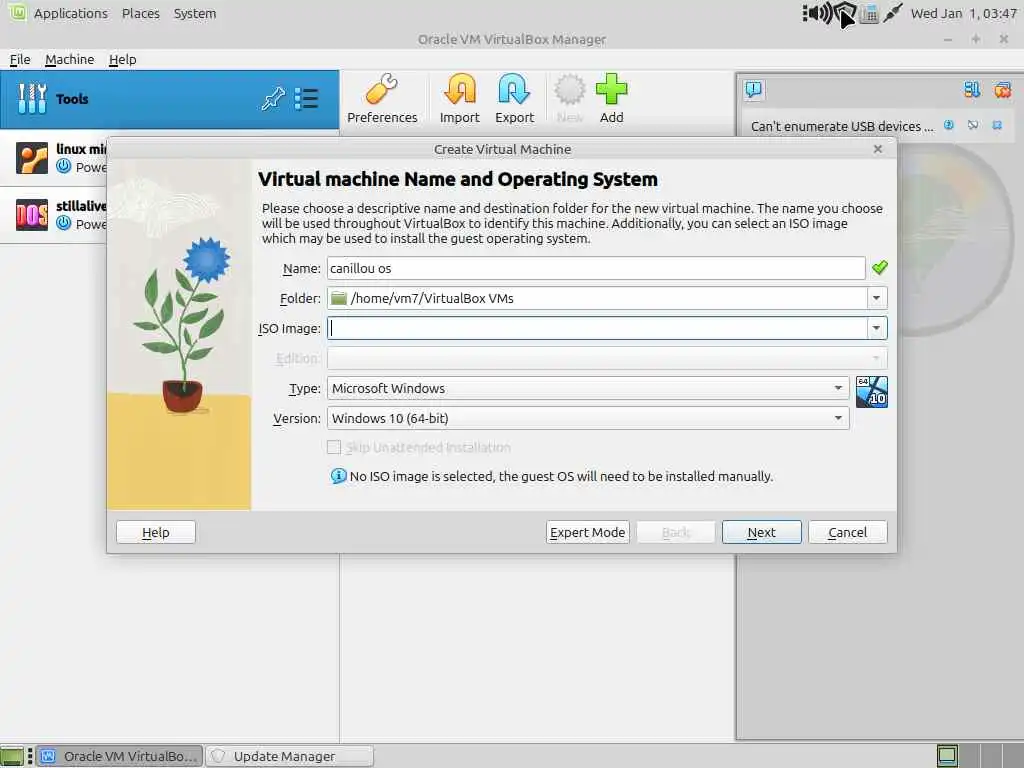The width and height of the screenshot is (1024, 768).
Task: Click the ISO Image text field
Action: click(x=597, y=328)
